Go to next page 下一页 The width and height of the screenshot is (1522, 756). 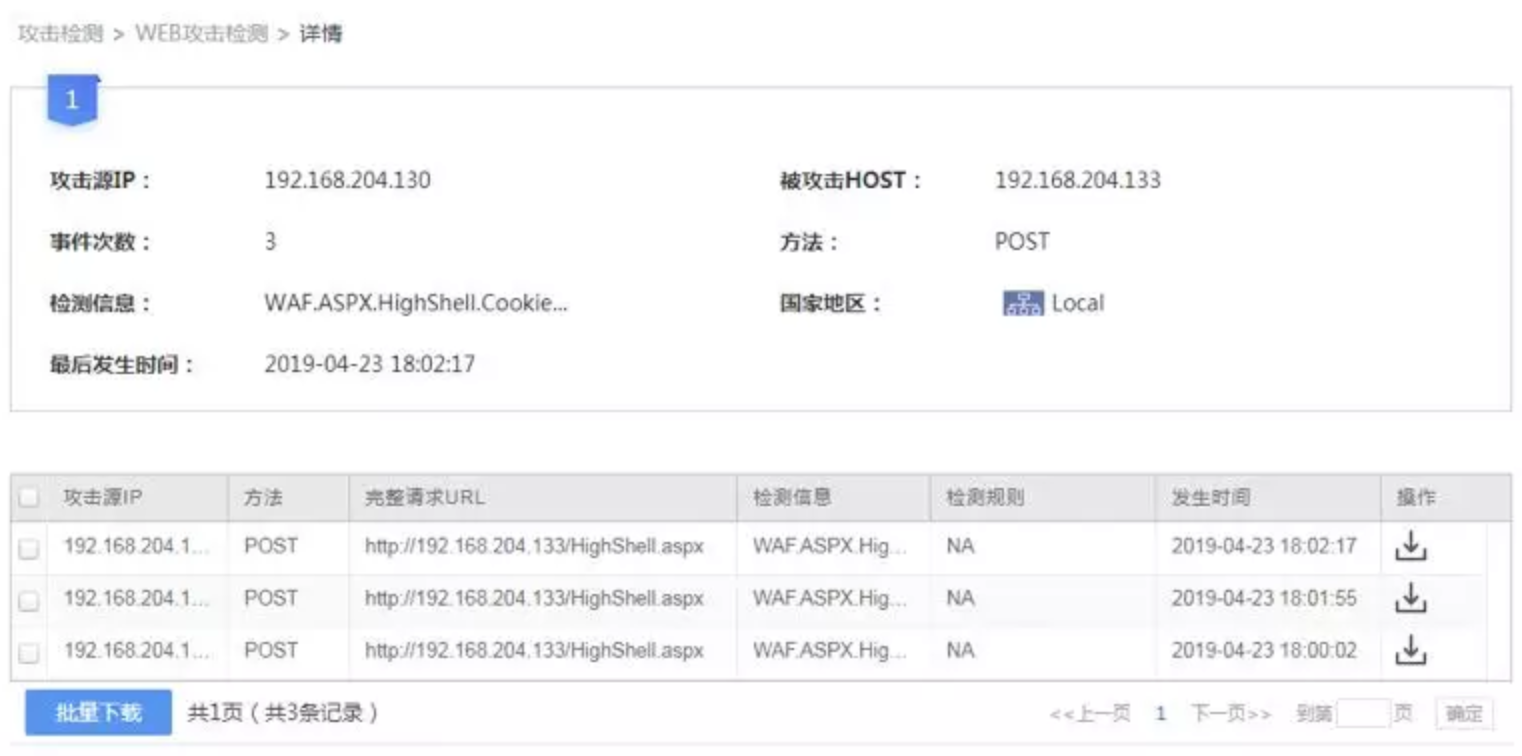click(1231, 714)
